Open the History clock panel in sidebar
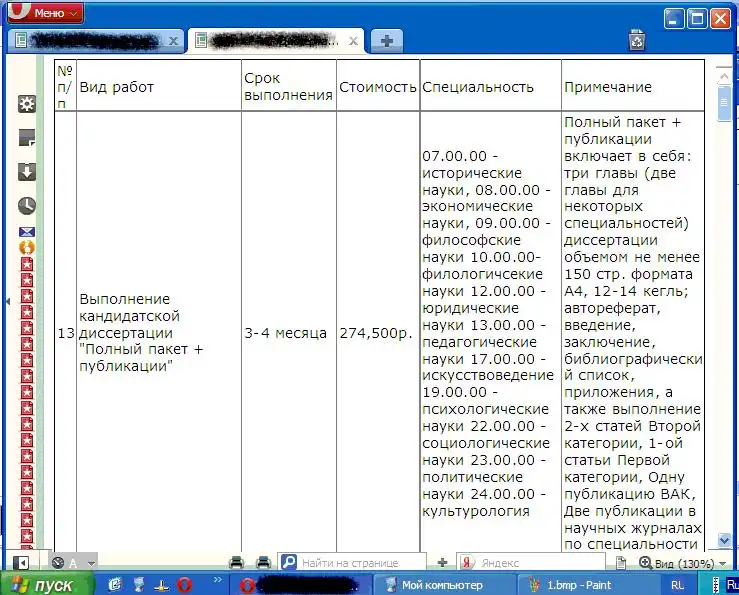739x595 pixels. point(27,205)
